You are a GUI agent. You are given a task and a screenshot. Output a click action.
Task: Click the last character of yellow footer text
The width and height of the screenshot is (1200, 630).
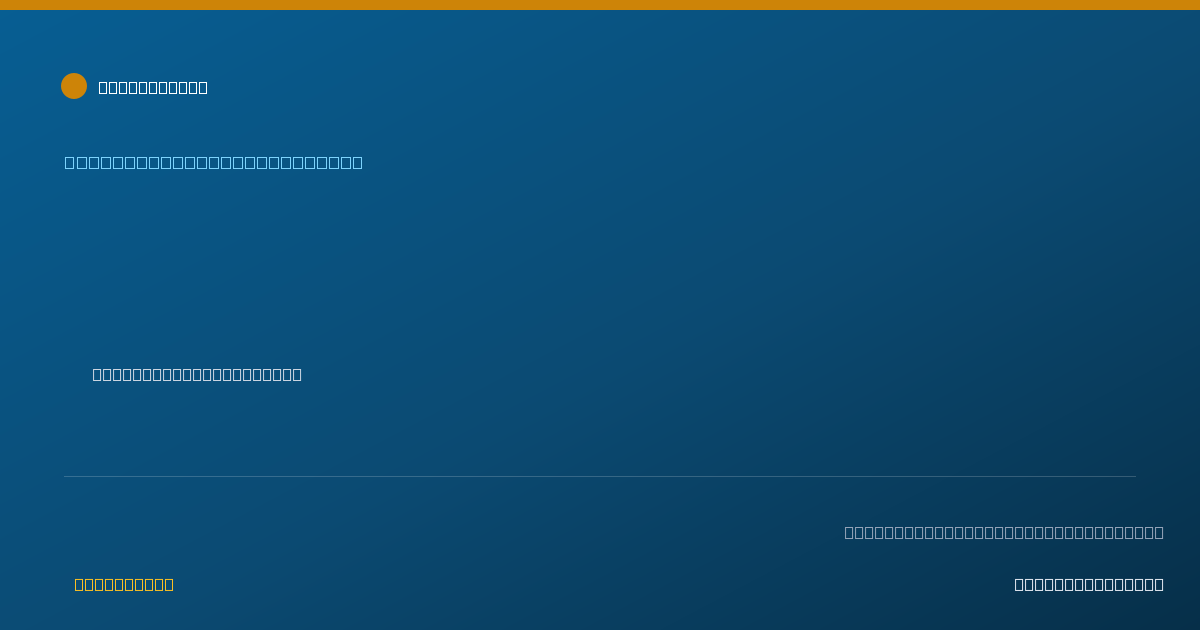(169, 584)
